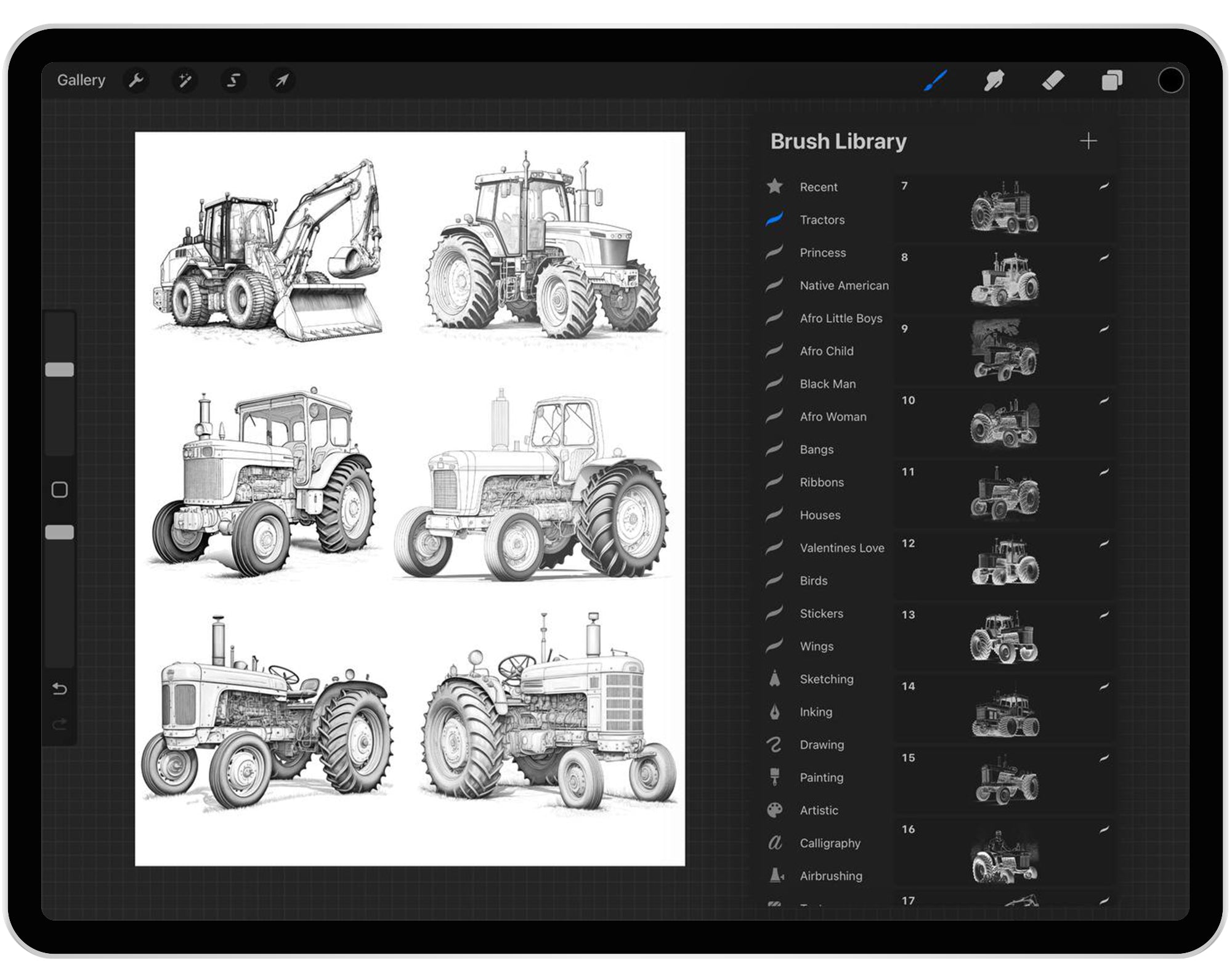1232x979 pixels.
Task: Select the Tractors brush set
Action: (x=823, y=220)
